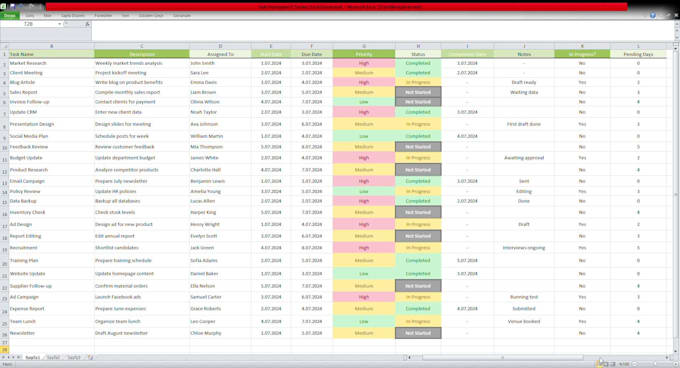The image size is (680, 368).
Task: Switch to the Sayfa3 sheet tab
Action: [74, 358]
